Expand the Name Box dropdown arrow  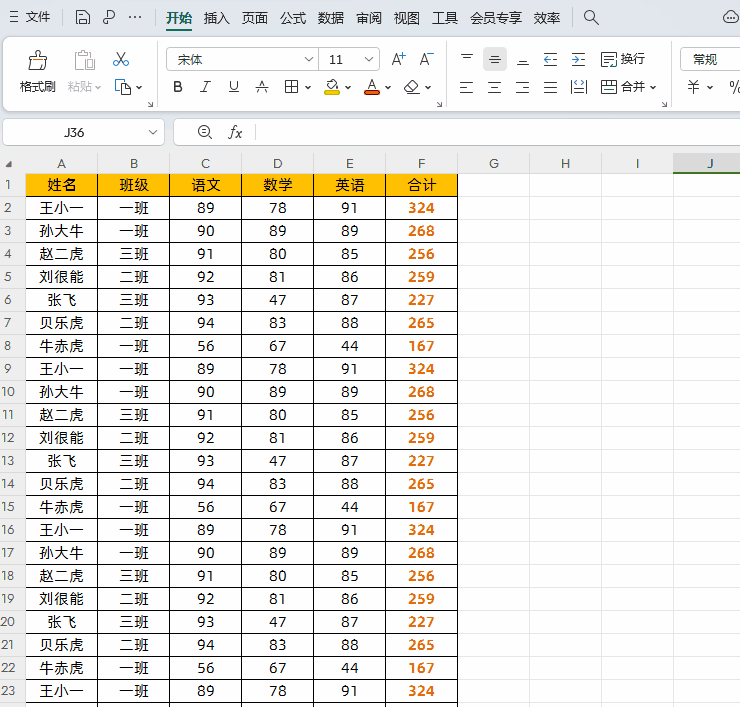pos(153,132)
